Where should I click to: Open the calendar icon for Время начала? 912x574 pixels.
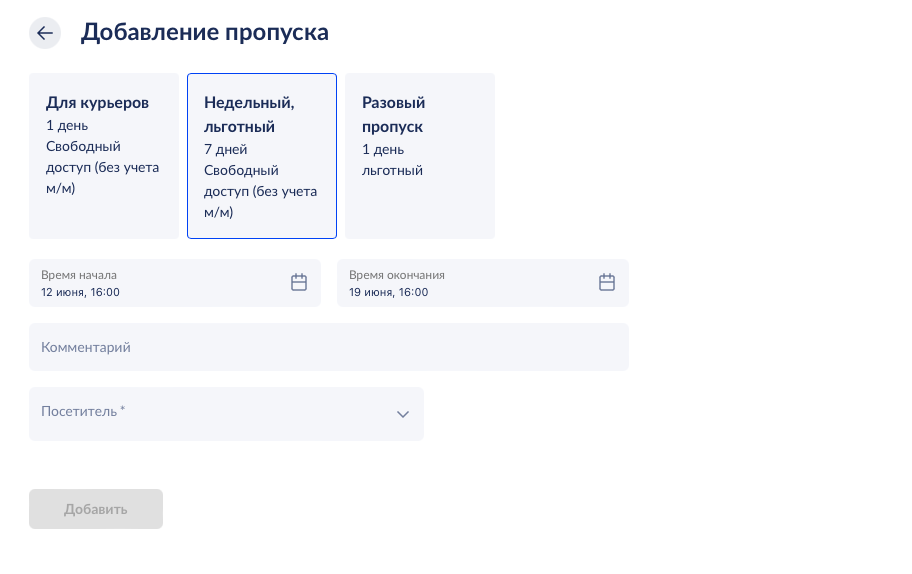click(x=299, y=283)
